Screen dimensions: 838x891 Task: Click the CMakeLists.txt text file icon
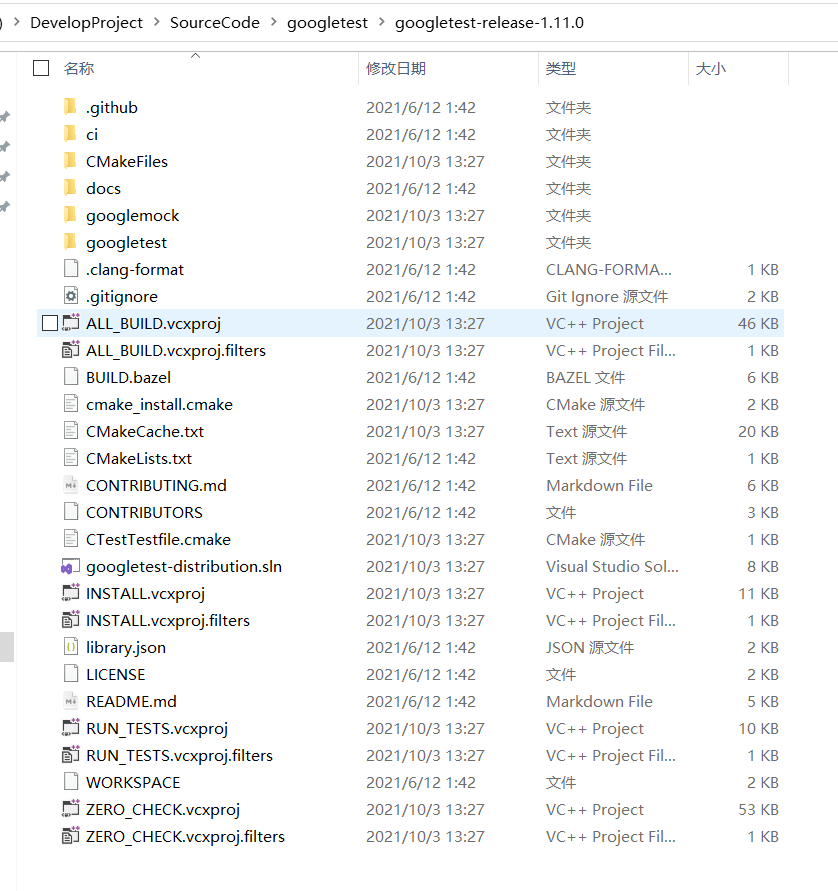click(70, 458)
